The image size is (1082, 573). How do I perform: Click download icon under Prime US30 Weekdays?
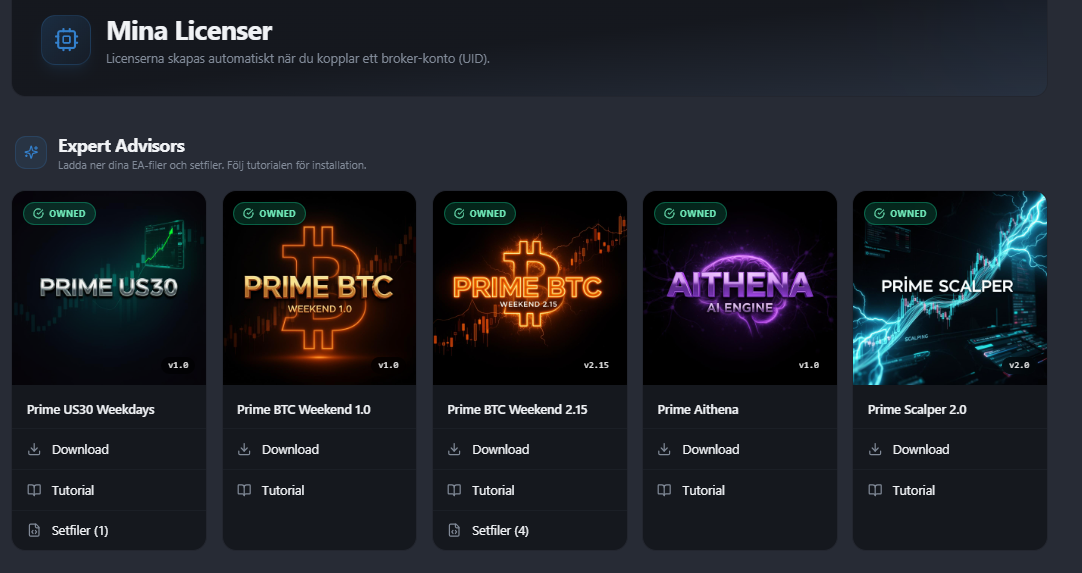point(34,449)
